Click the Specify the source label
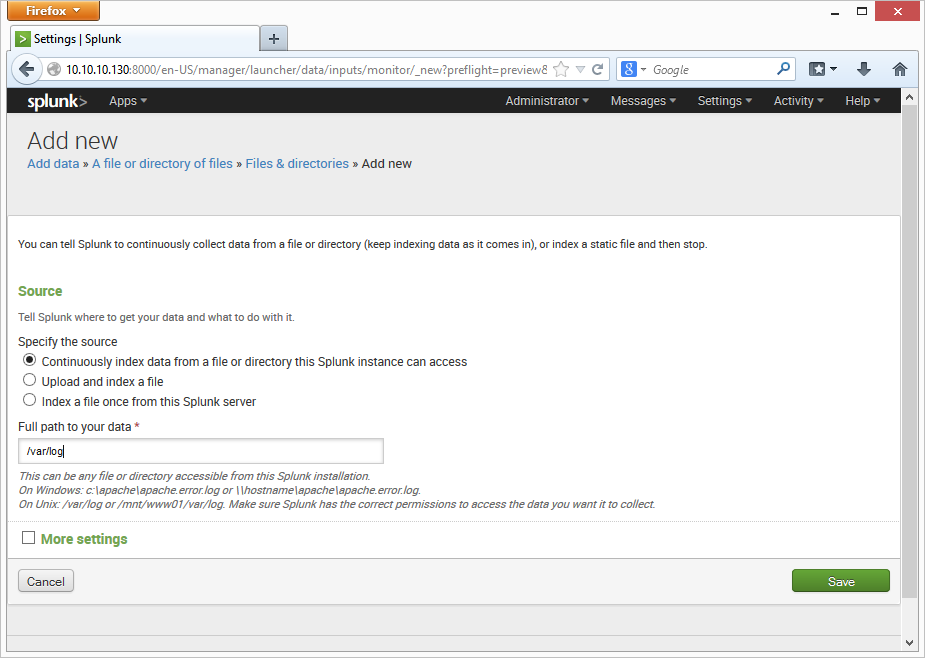 click(68, 342)
